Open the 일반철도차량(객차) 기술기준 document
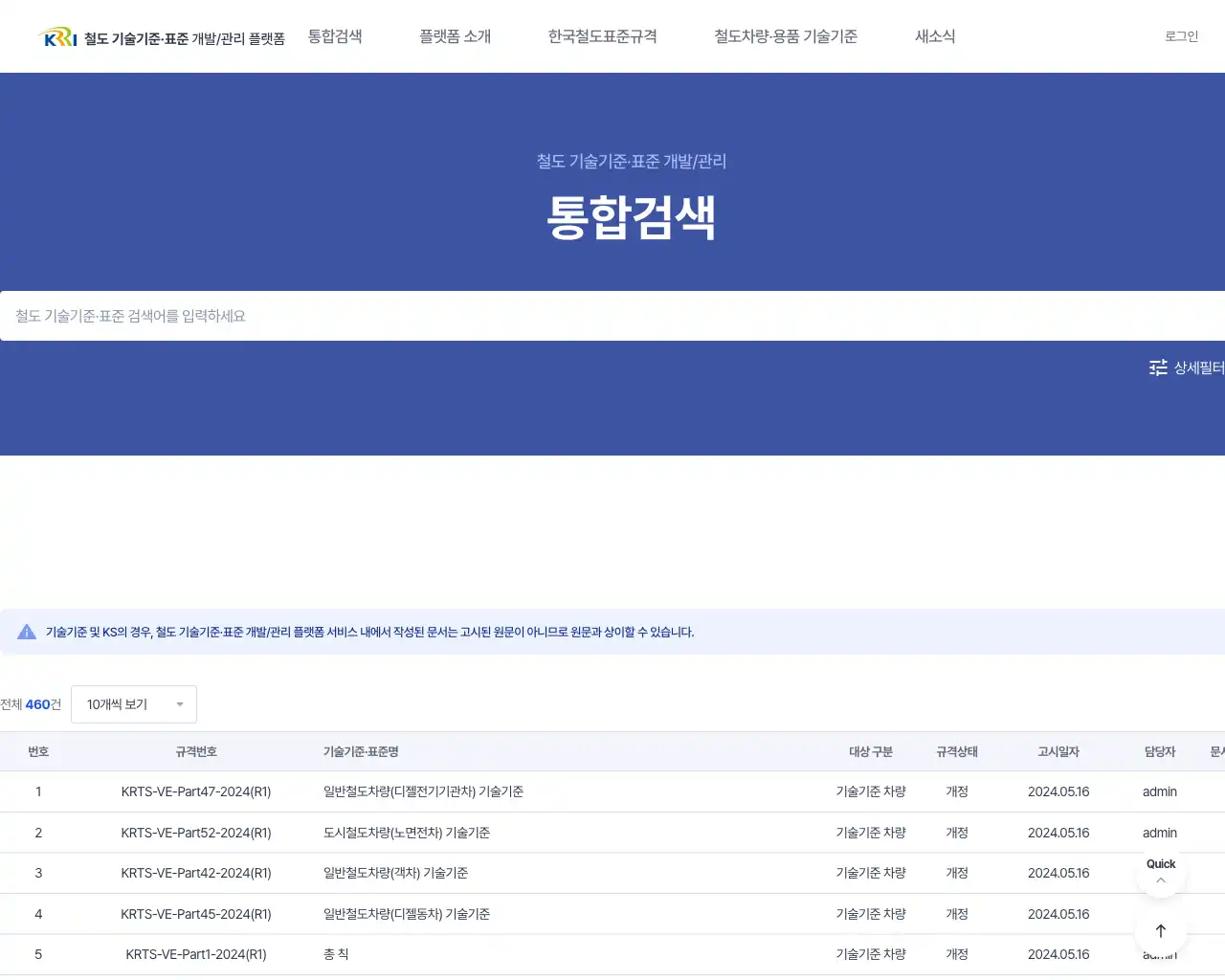Viewport: 1225px width, 980px height. tap(394, 873)
